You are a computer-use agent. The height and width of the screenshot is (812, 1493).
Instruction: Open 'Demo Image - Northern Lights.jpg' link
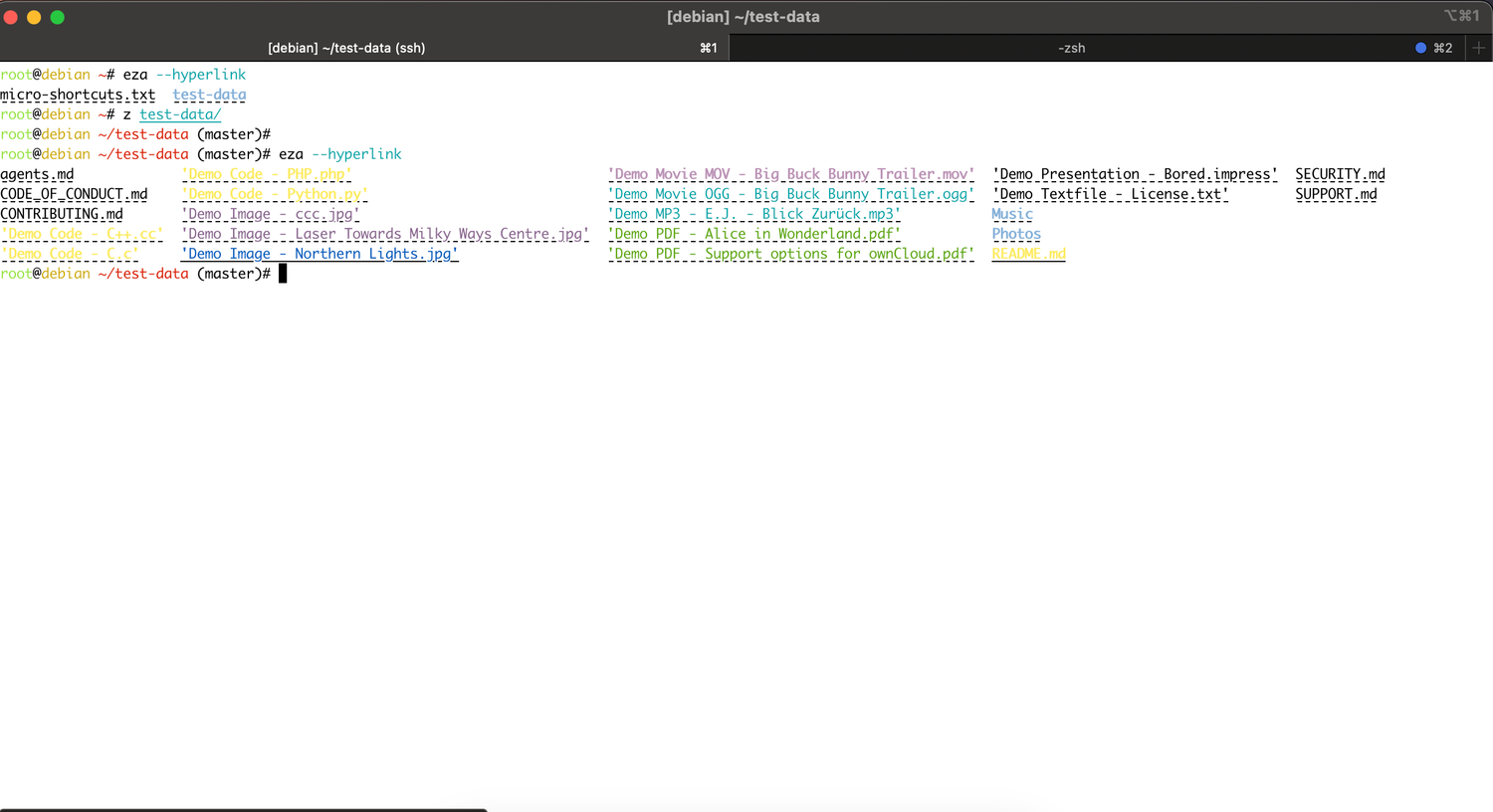320,254
